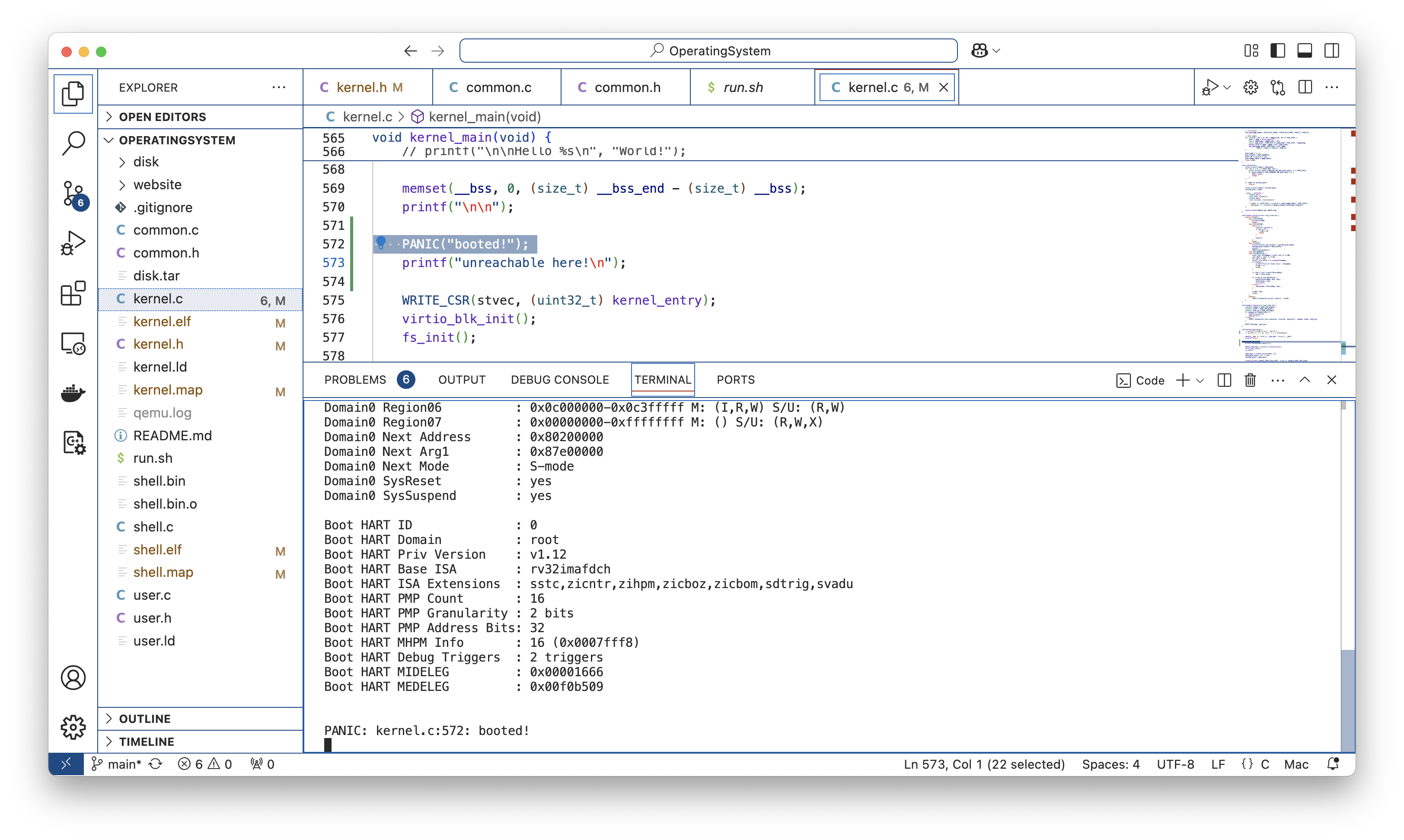Toggle the bottom panel visibility

tap(1304, 51)
